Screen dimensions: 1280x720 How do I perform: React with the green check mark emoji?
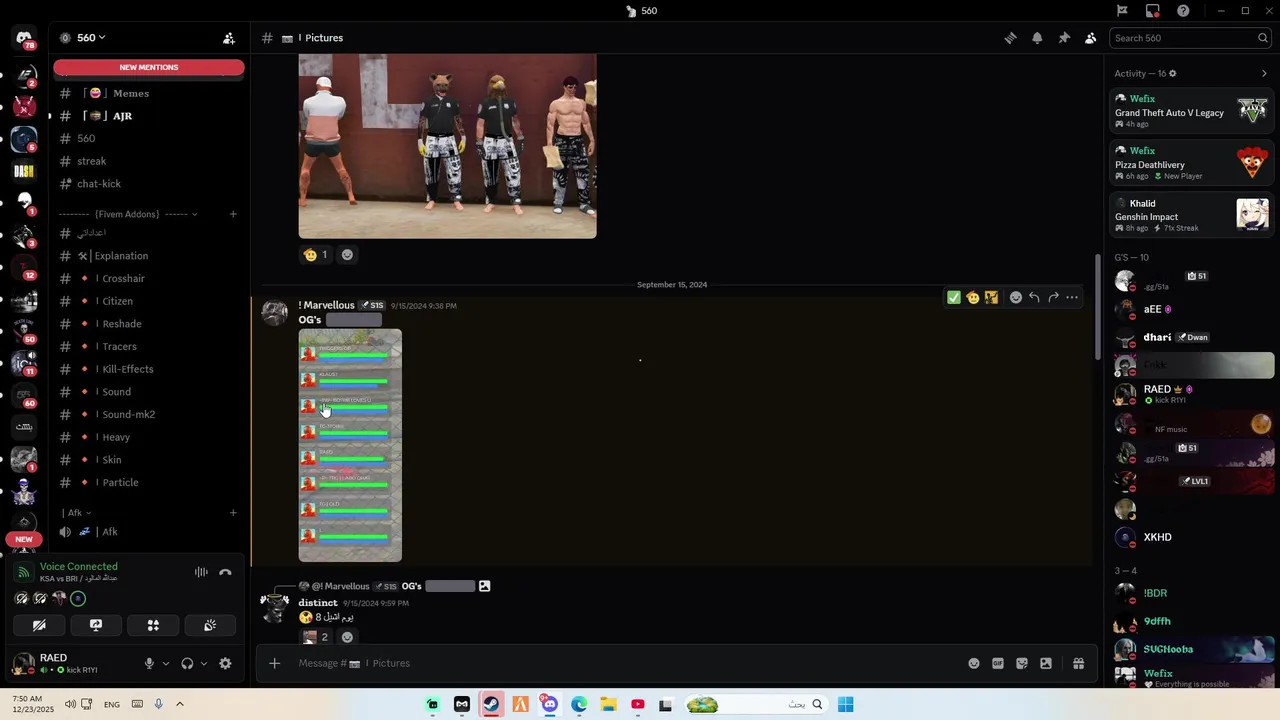click(954, 297)
